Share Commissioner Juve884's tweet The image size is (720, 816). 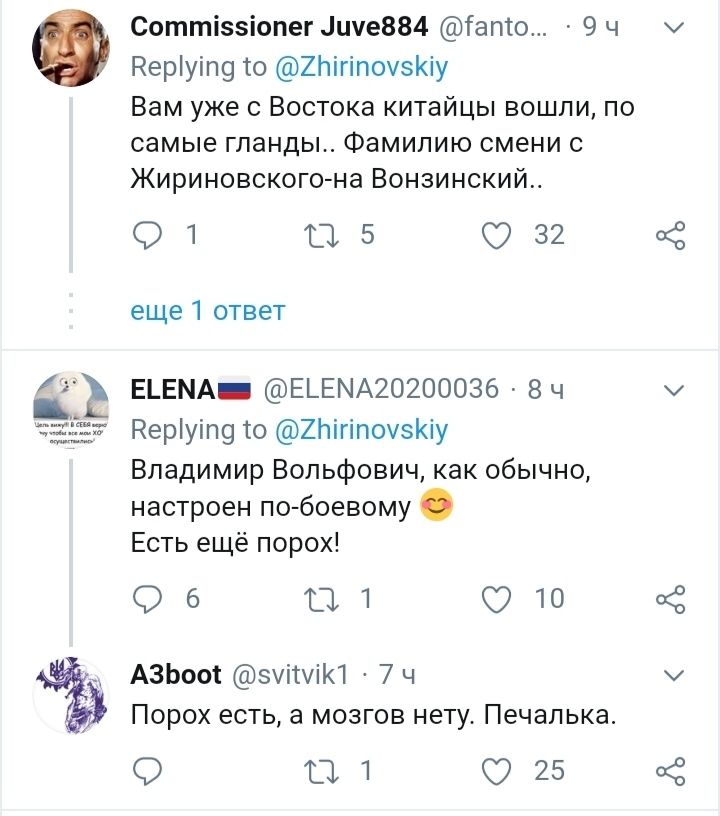click(x=670, y=235)
